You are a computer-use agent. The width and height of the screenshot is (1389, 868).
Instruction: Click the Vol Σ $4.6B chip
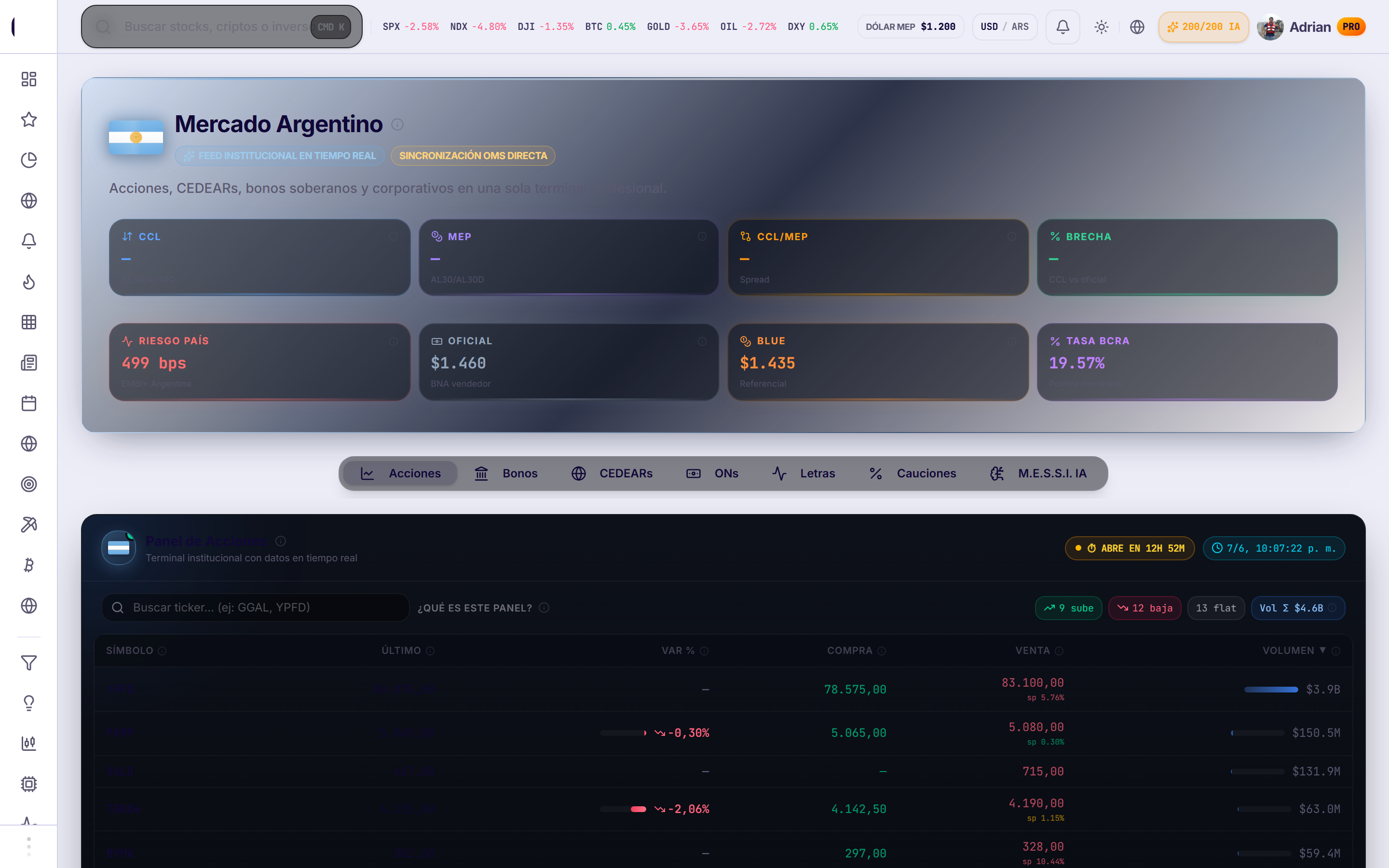pos(1297,608)
